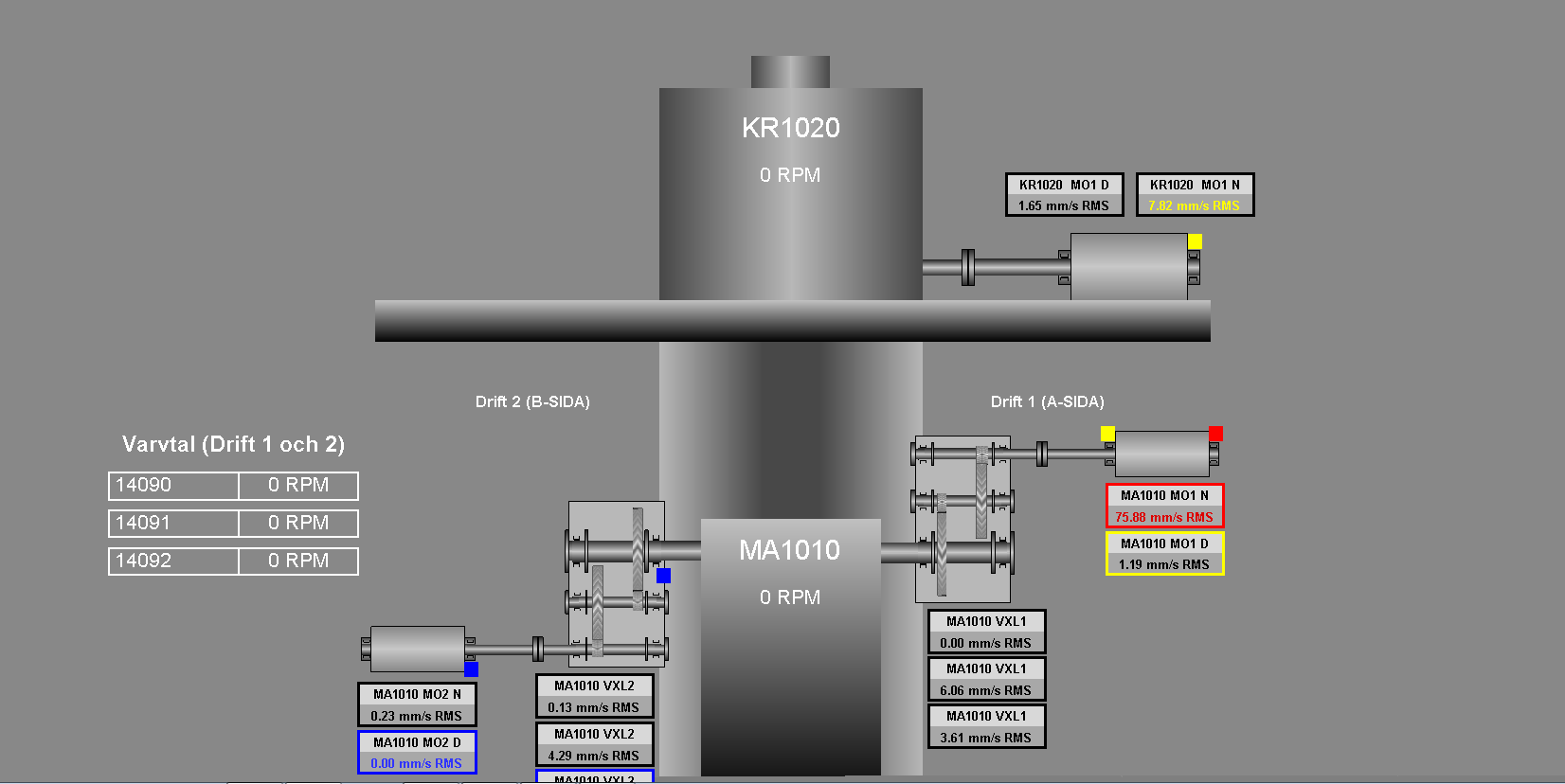Select MA1010 VXL1 box showing 0.00 mm/s
Screen dimensions: 1565x784
(986, 632)
